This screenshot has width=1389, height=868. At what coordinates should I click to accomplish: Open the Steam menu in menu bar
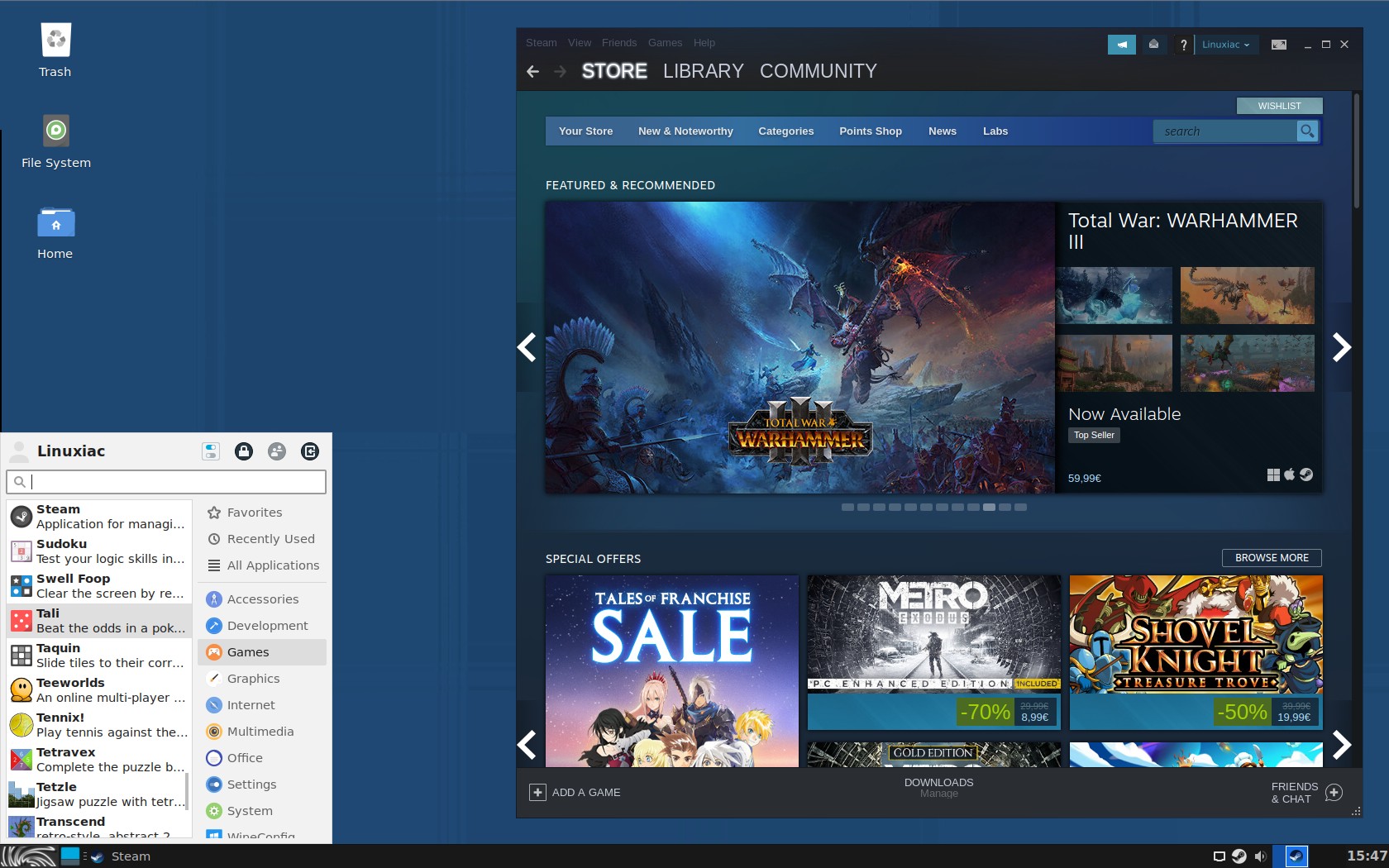pyautogui.click(x=542, y=43)
